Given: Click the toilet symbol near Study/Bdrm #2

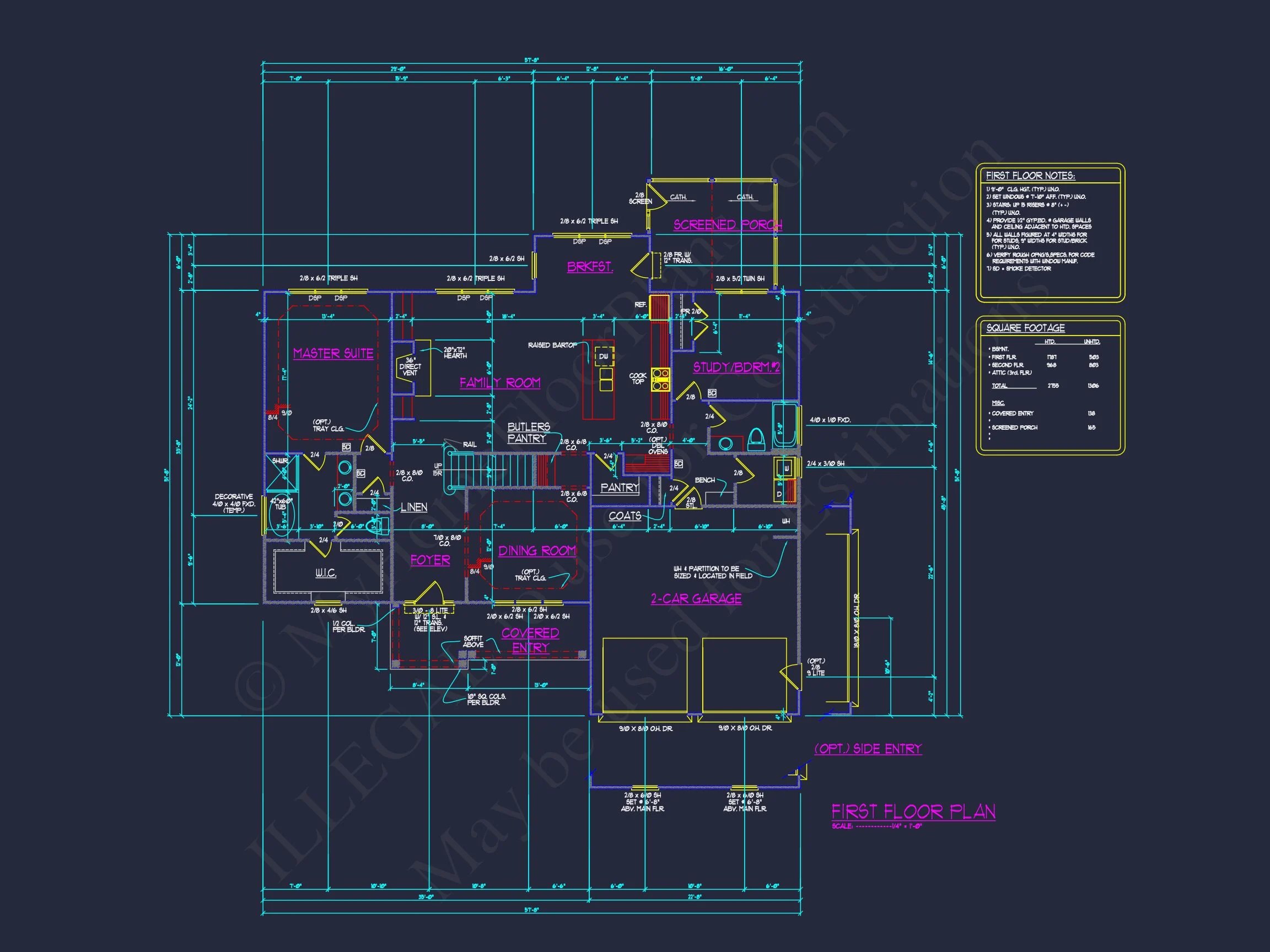Looking at the screenshot, I should pyautogui.click(x=756, y=439).
